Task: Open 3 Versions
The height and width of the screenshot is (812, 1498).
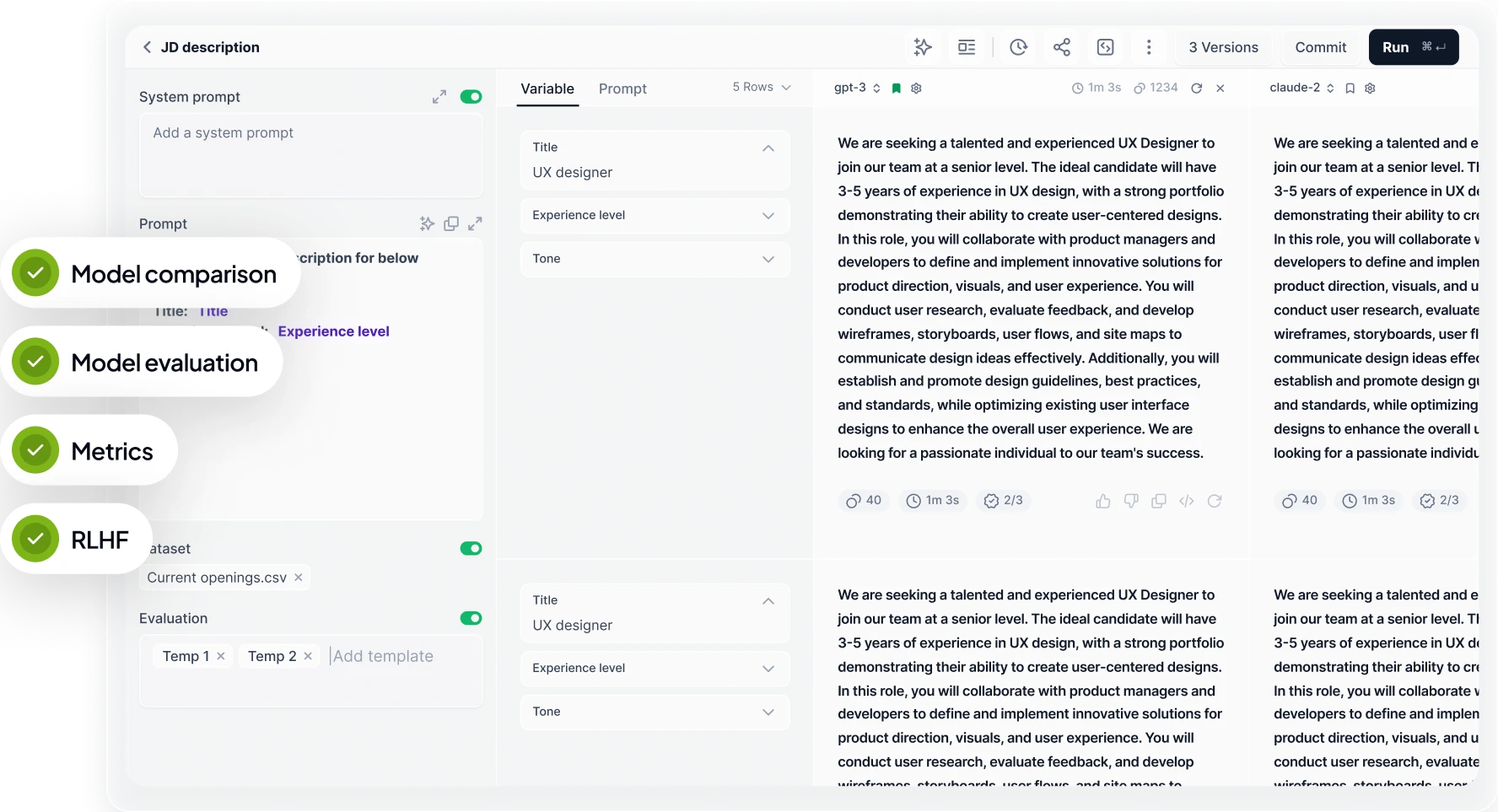Action: (x=1223, y=47)
